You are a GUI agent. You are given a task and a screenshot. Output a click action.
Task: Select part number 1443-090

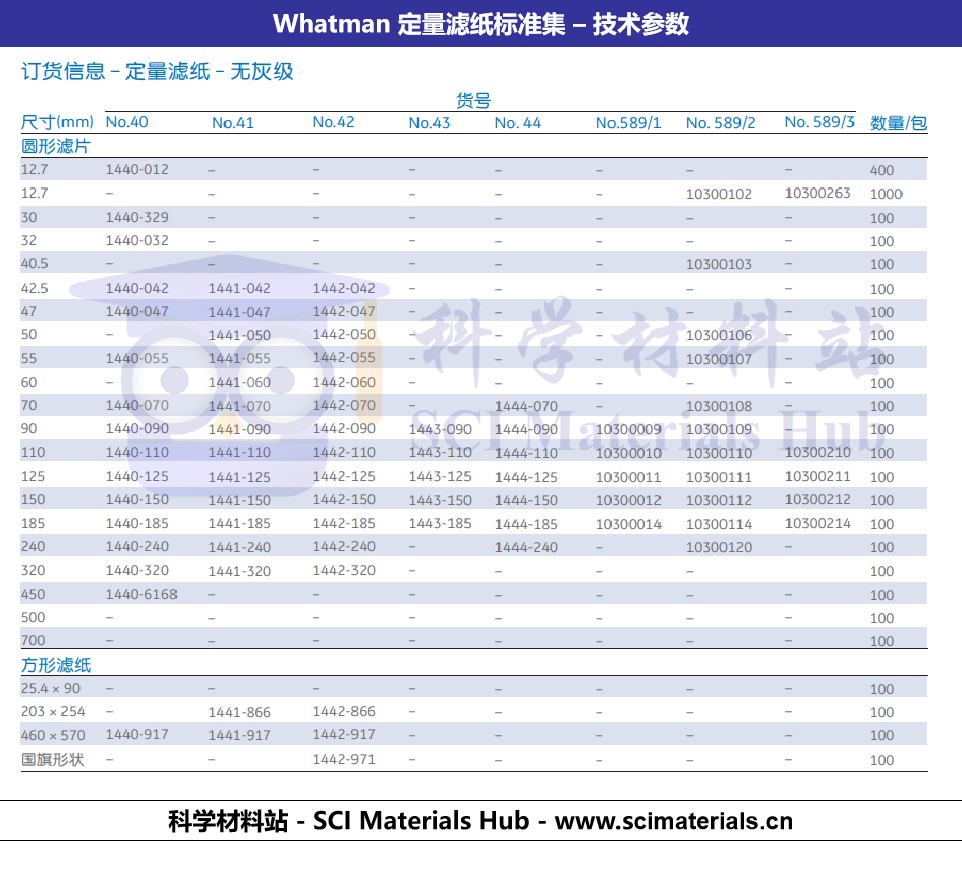pos(440,430)
